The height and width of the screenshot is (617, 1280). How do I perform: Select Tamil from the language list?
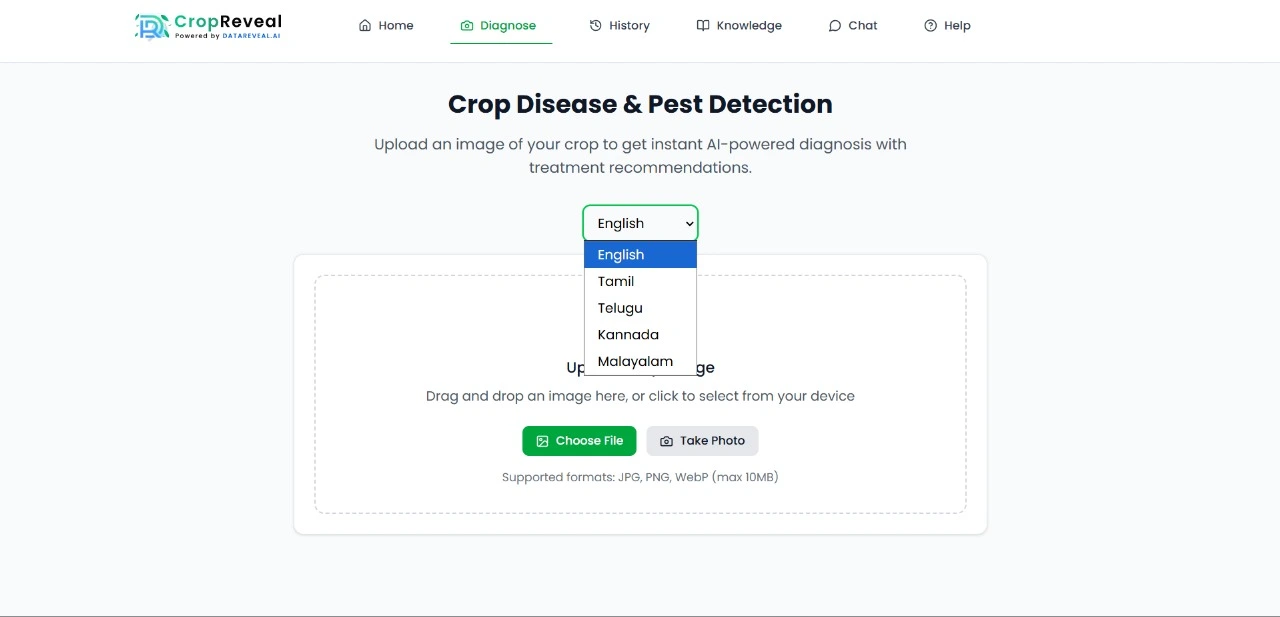coord(615,281)
